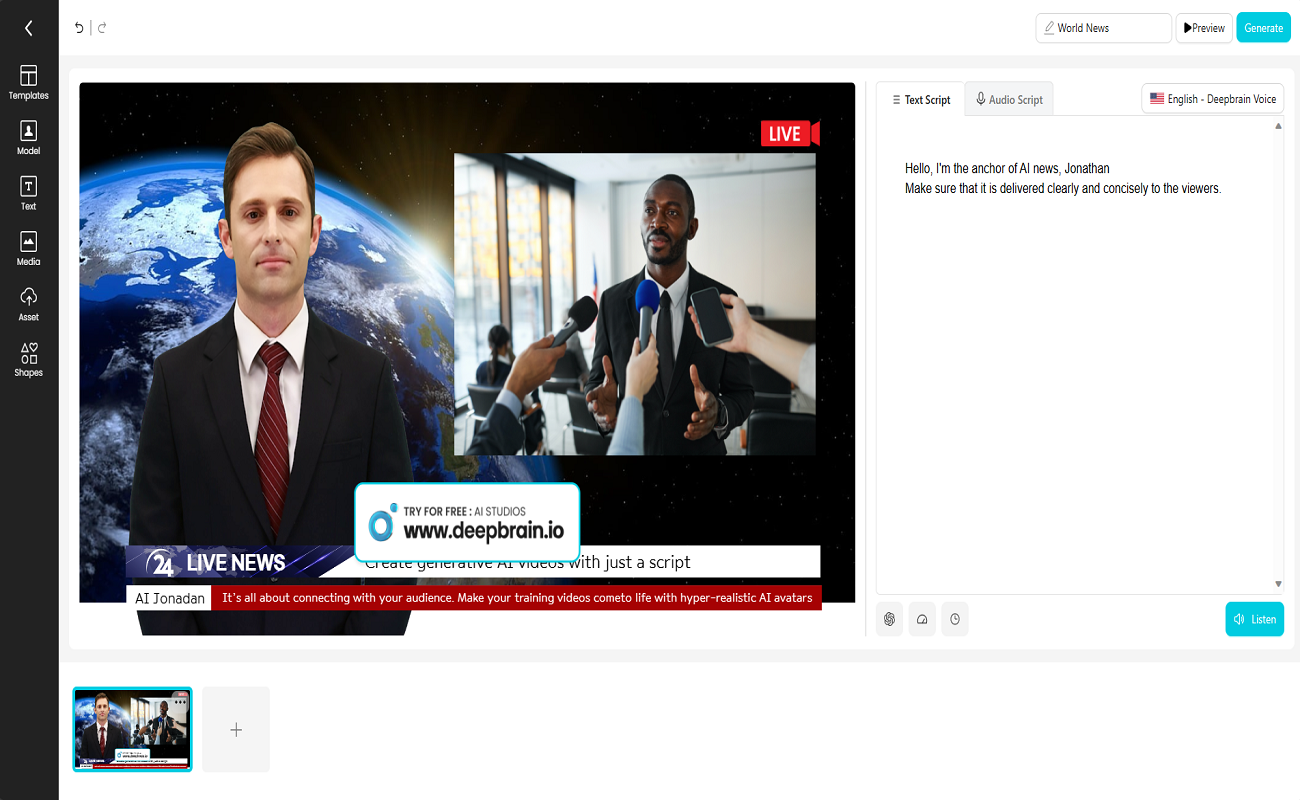Switch to the Audio Script tab
Screen dimensions: 1300x800
point(1009,100)
